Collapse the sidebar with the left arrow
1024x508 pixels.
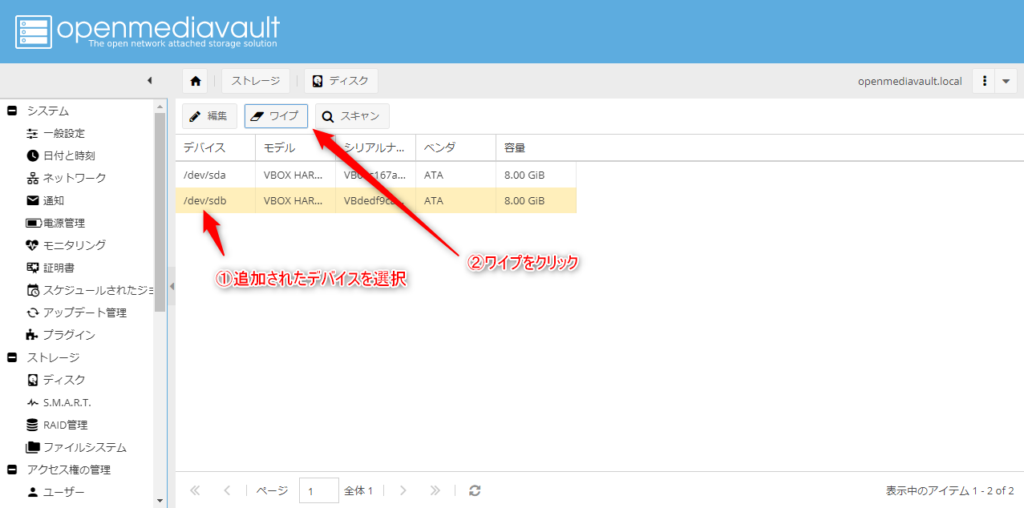149,80
